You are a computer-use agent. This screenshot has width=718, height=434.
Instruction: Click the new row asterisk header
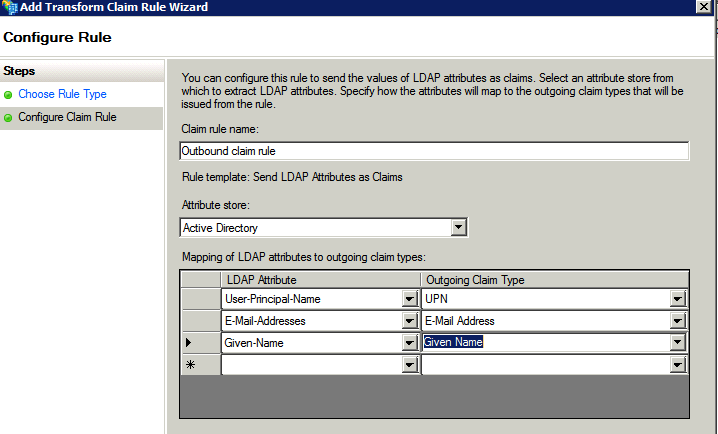pyautogui.click(x=200, y=366)
